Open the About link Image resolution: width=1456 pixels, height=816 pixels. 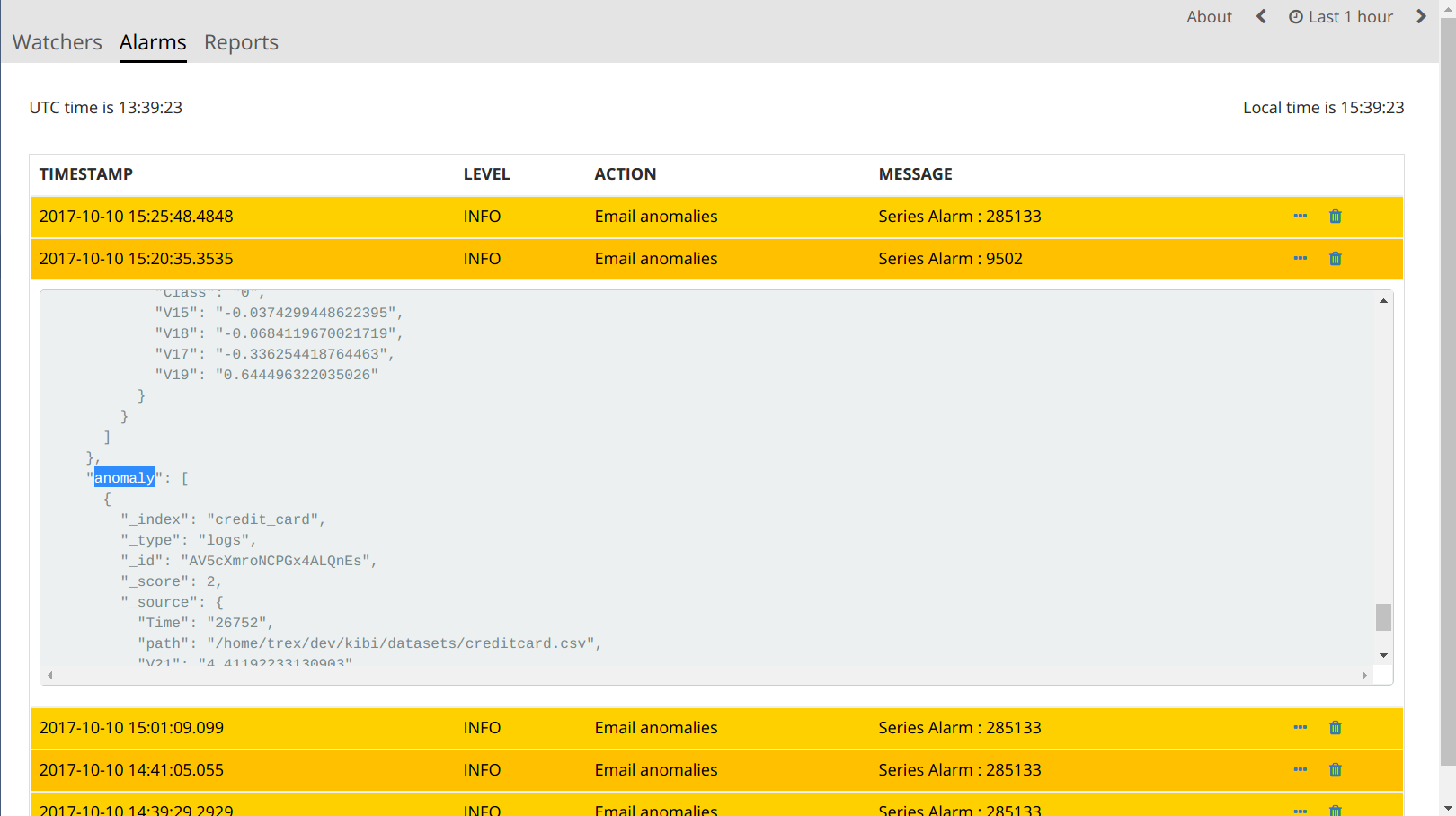[x=1209, y=17]
